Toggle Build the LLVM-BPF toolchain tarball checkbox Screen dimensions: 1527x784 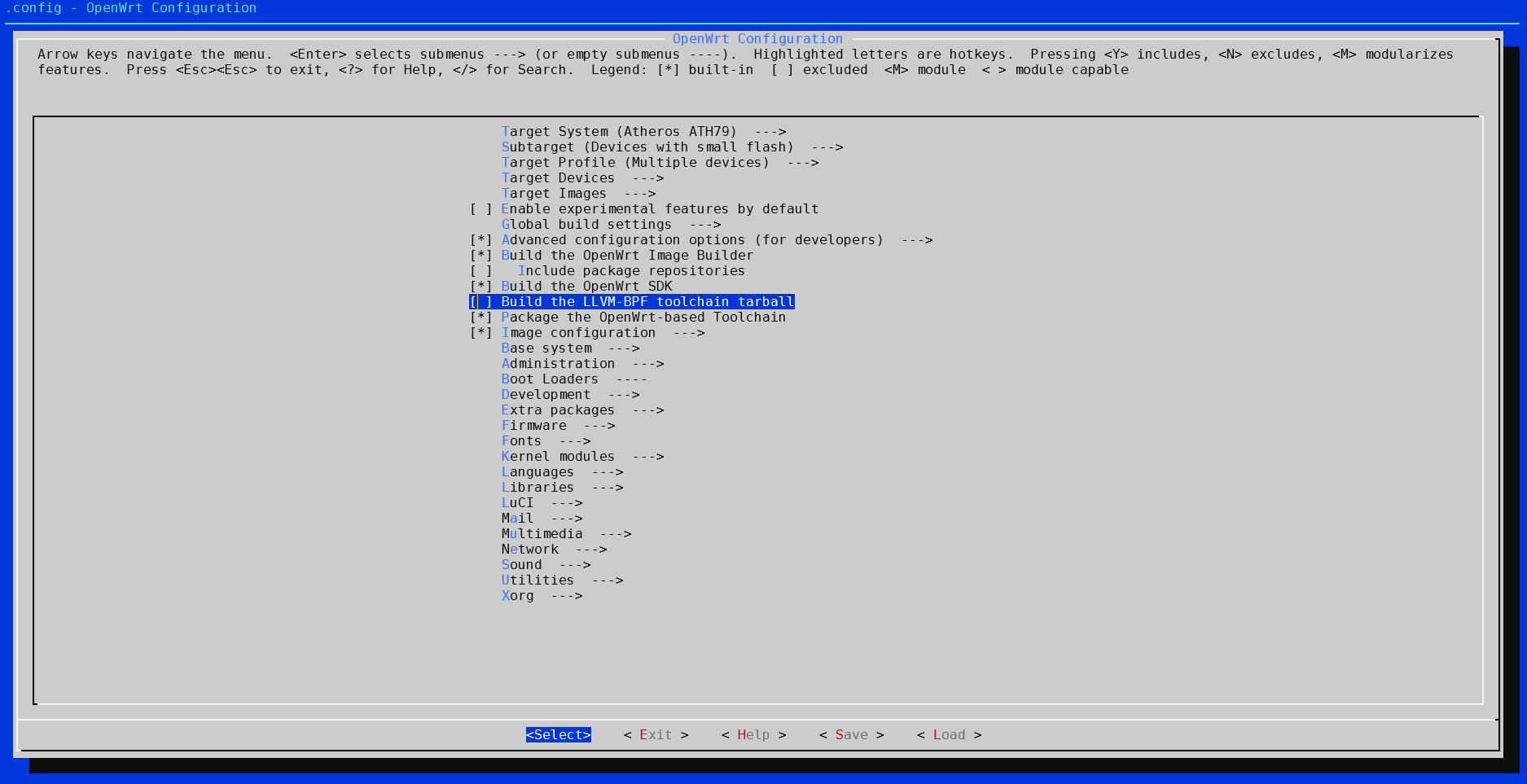click(x=480, y=302)
